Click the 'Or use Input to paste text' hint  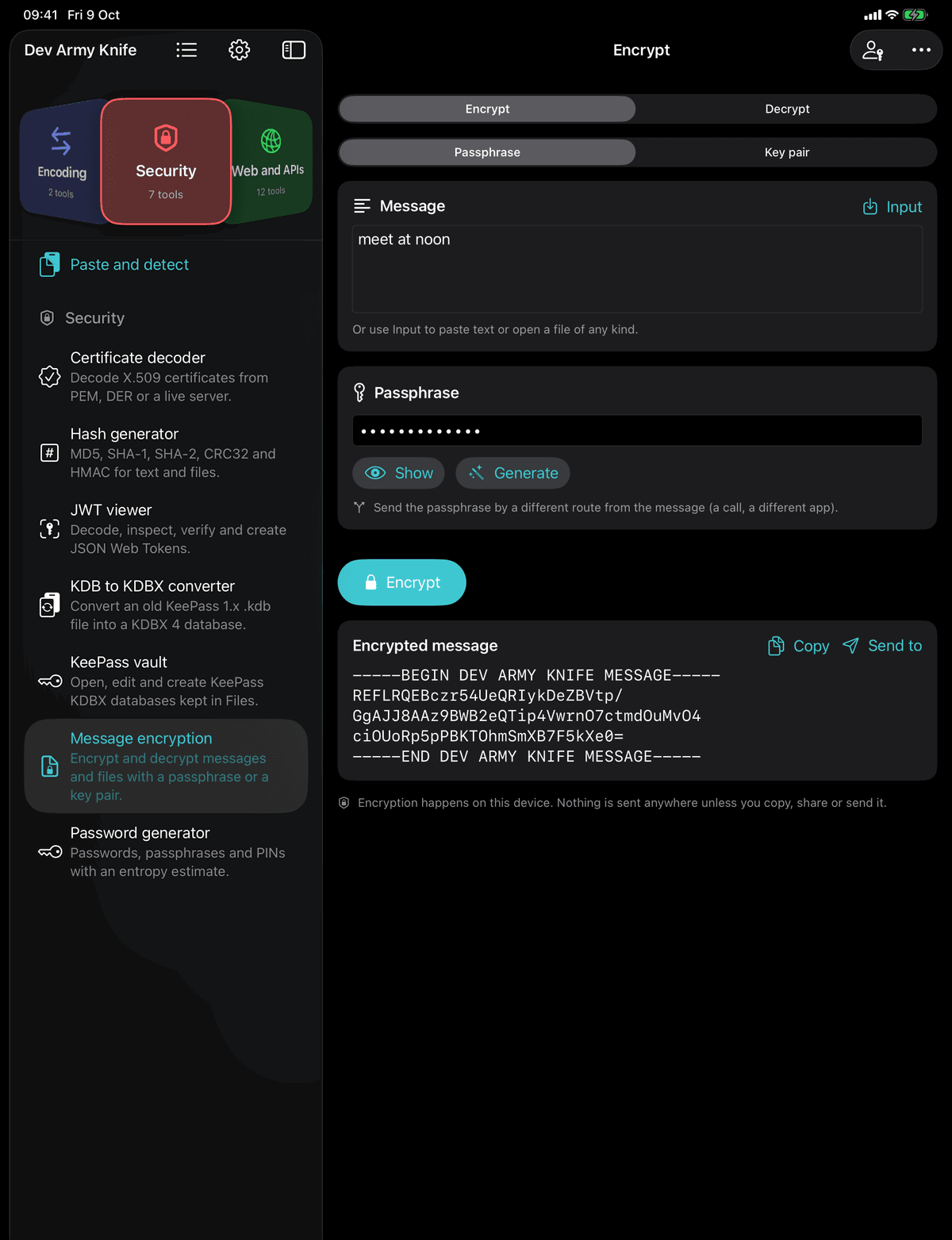click(495, 329)
